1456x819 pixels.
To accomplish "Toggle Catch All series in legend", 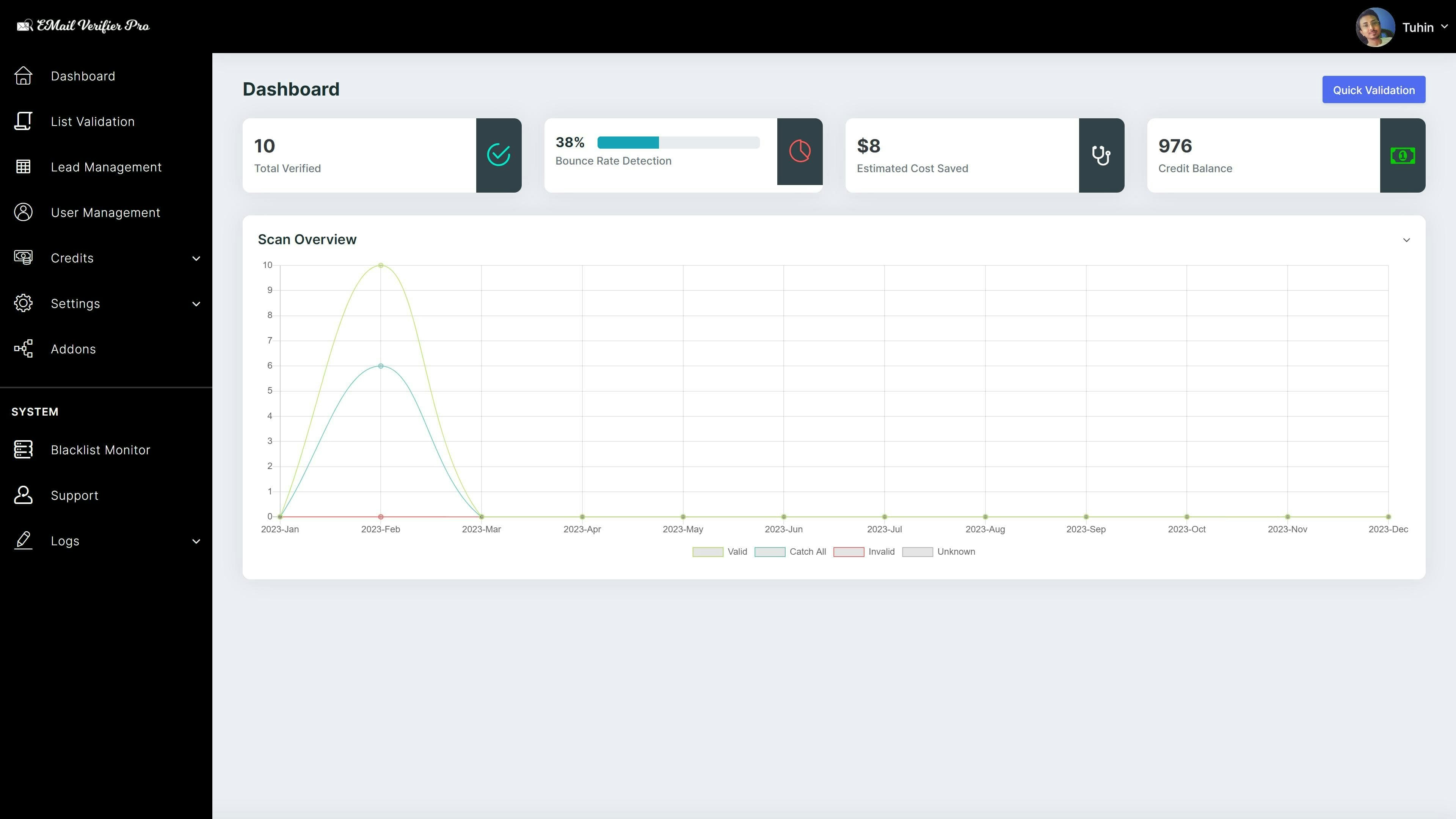I will (x=789, y=552).
